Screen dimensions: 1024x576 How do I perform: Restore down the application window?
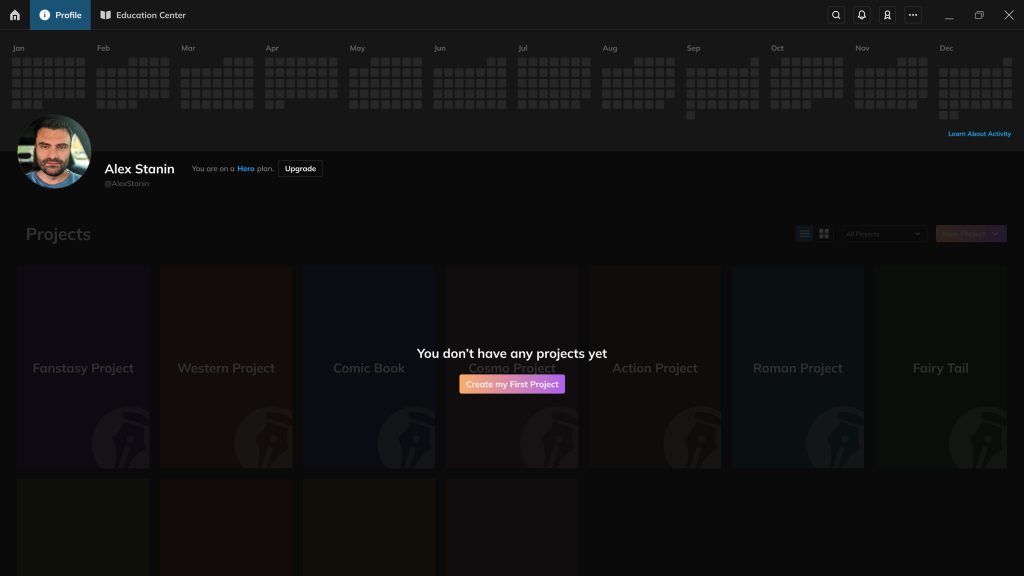coord(979,15)
